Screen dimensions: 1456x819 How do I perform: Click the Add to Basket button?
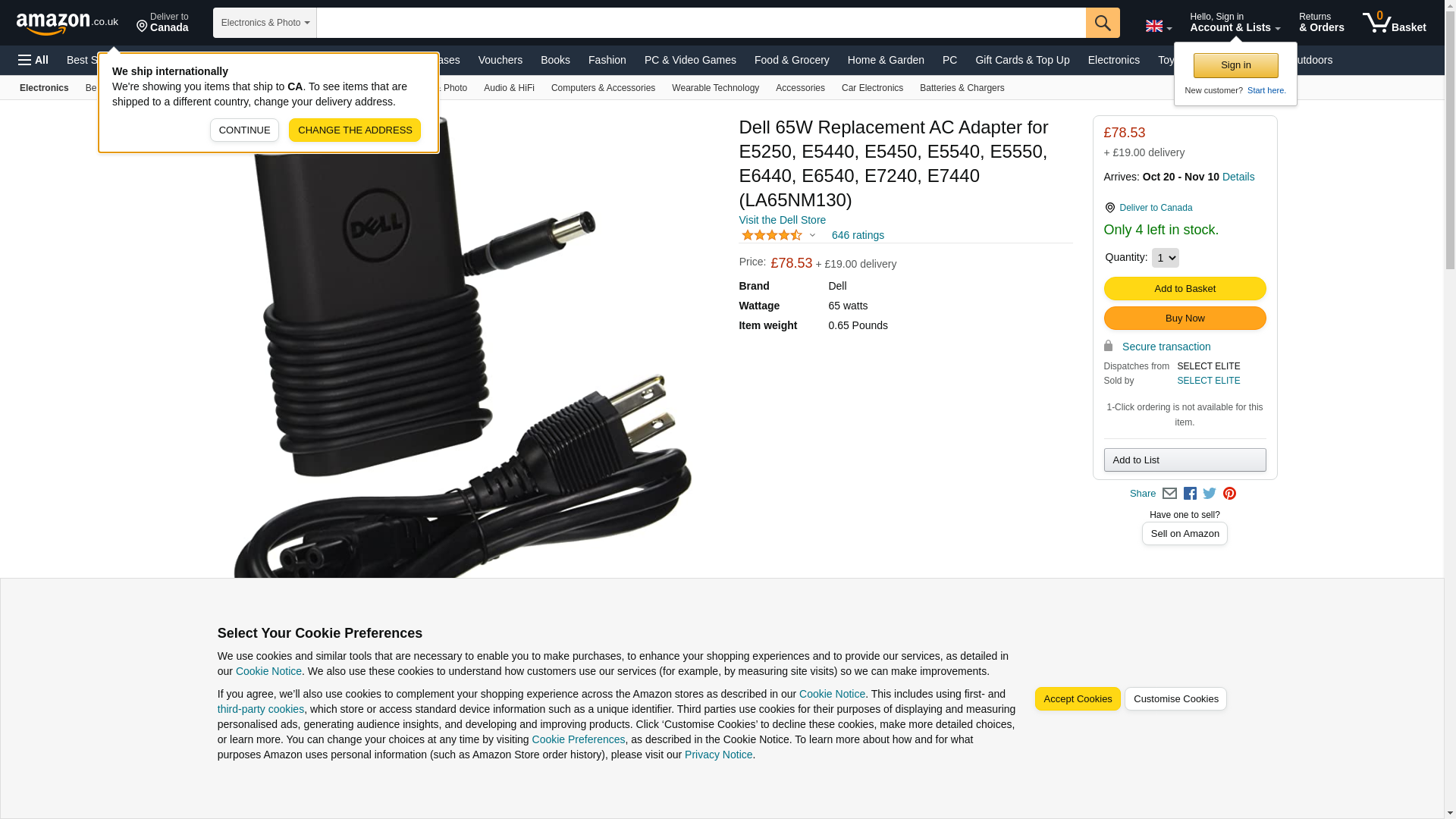(1185, 289)
